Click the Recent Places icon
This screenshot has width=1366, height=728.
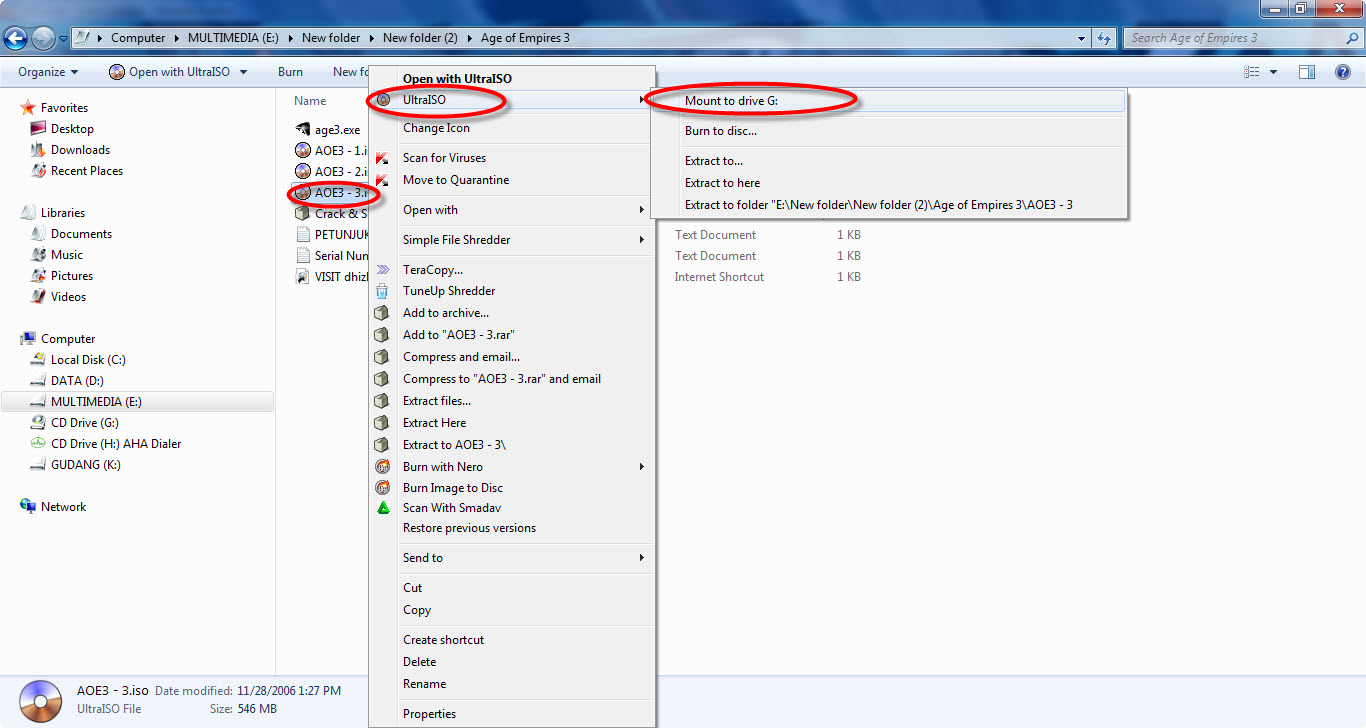click(x=38, y=170)
